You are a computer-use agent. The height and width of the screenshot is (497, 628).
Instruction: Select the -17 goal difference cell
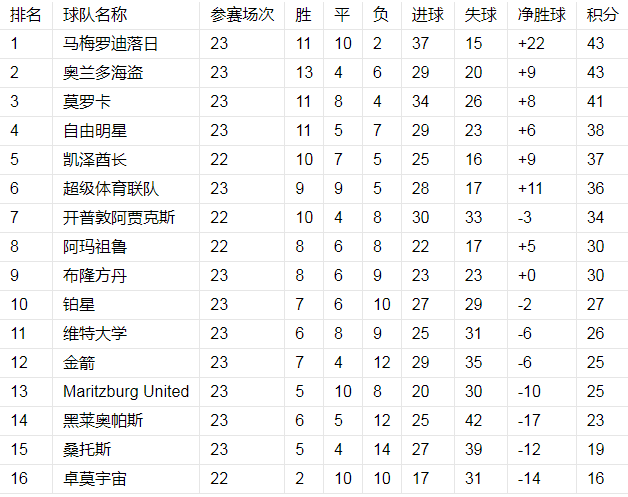(529, 421)
